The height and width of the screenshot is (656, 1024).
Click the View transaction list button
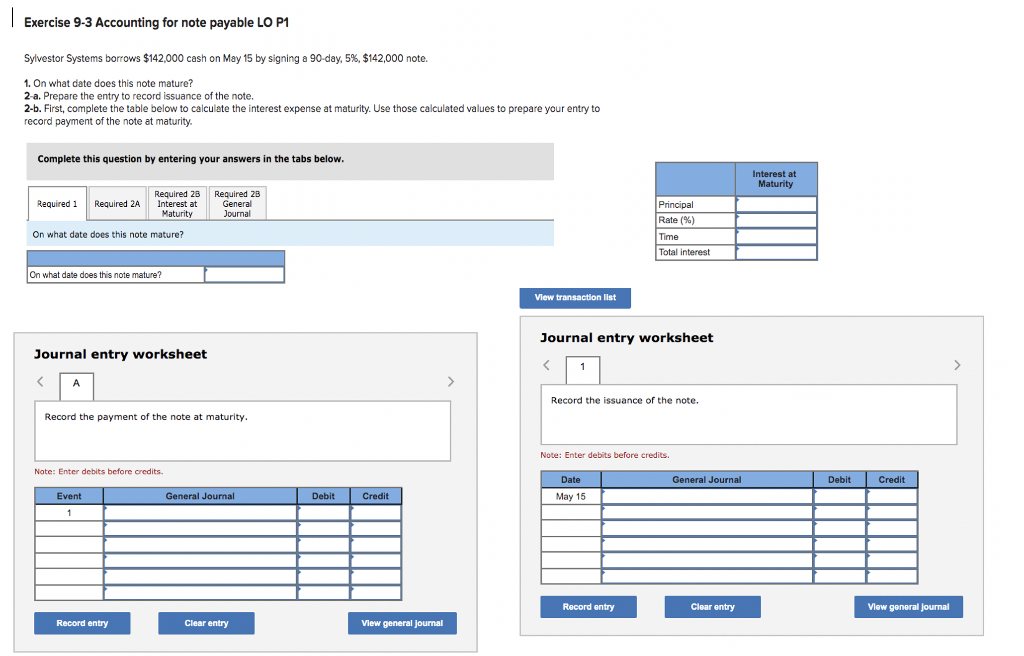coord(575,297)
